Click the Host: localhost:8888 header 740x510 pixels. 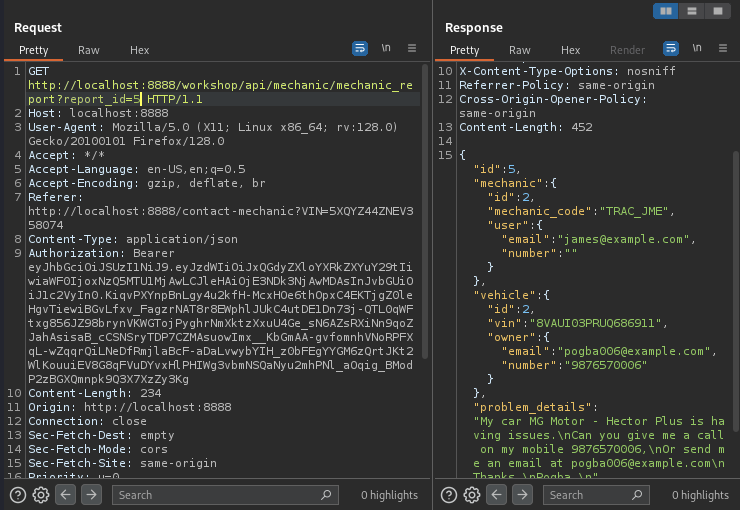point(98,113)
